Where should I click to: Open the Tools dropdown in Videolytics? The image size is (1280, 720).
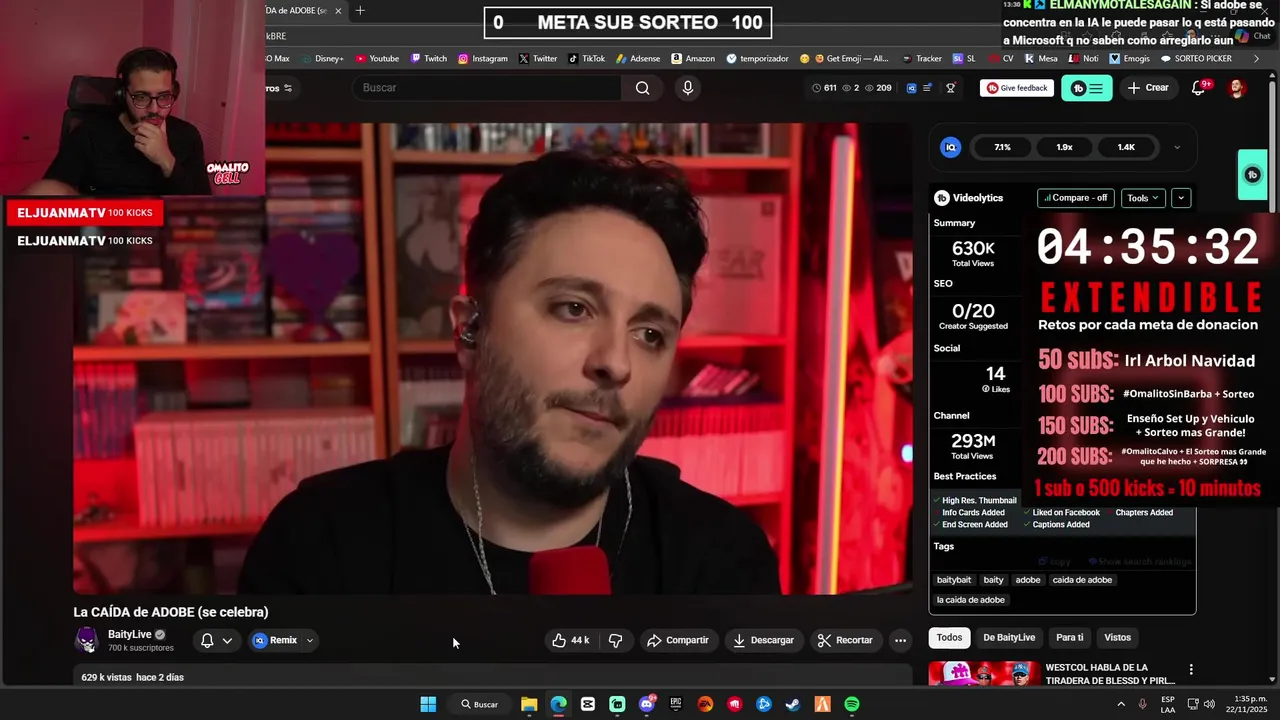click(1143, 198)
